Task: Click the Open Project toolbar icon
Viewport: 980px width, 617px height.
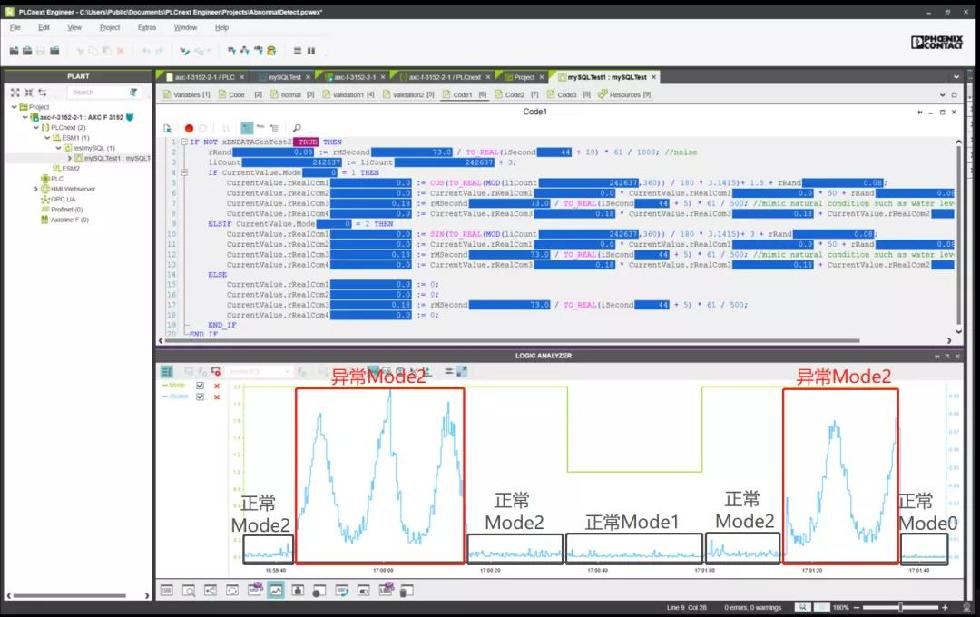Action: coord(28,51)
